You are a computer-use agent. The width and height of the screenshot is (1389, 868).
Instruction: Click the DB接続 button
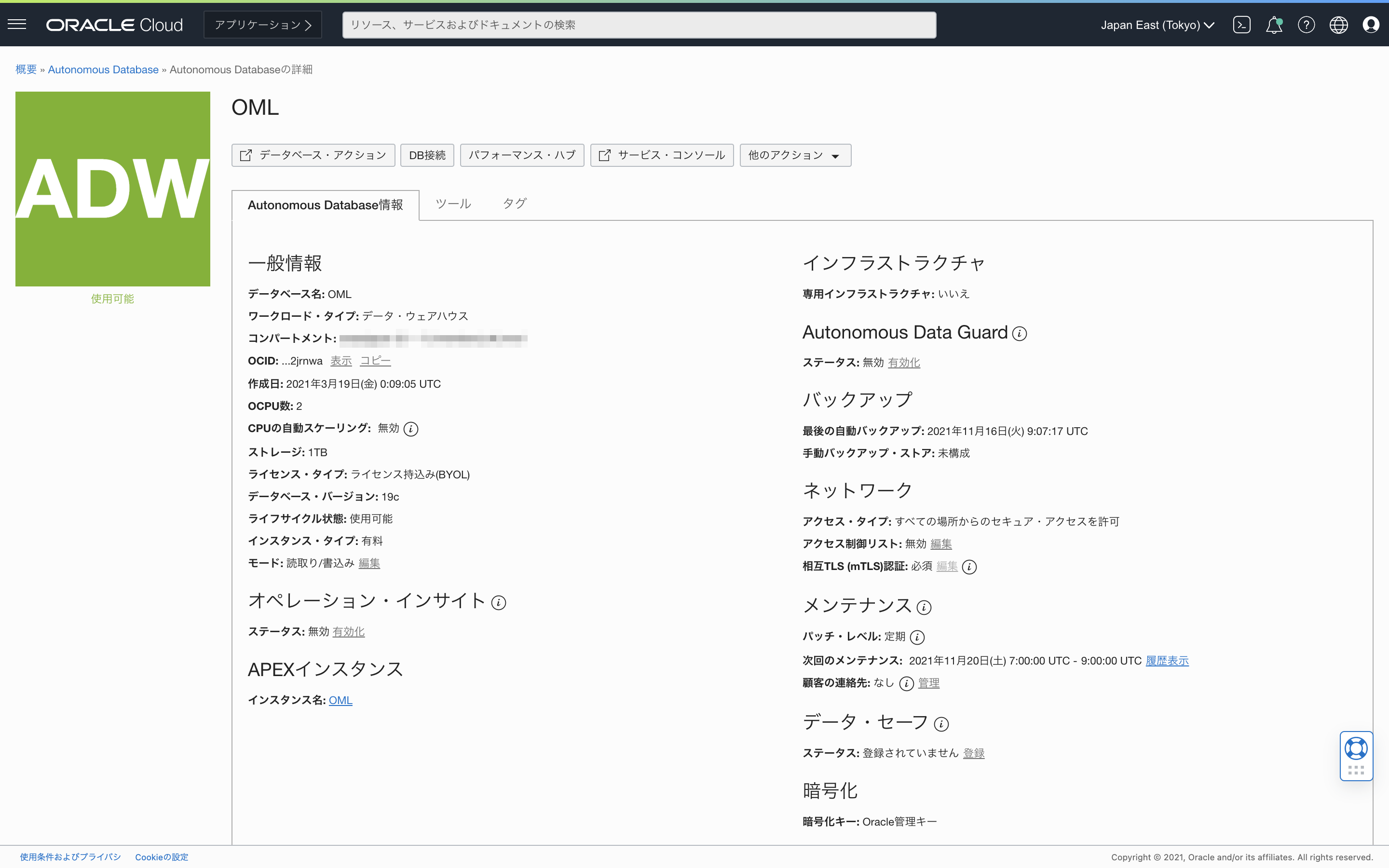point(427,155)
